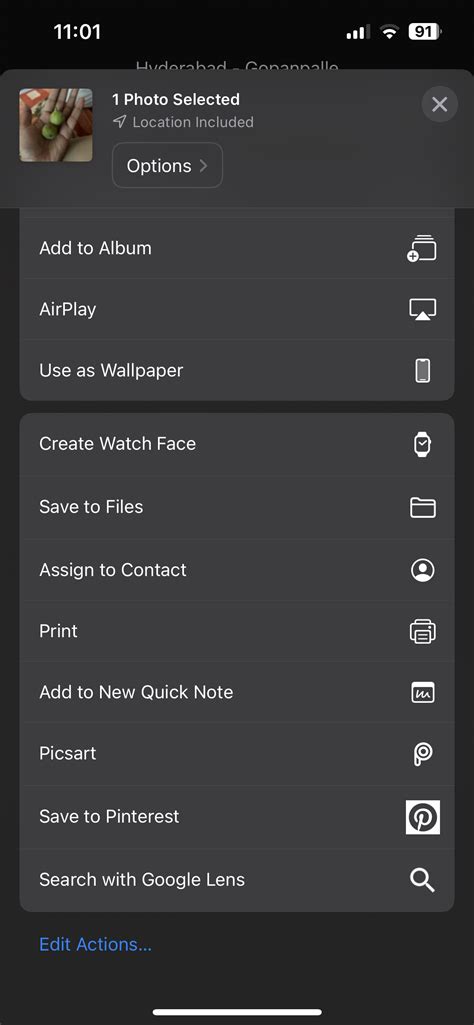The image size is (474, 1025).
Task: Tap the Quick Note icon
Action: [x=423, y=692]
